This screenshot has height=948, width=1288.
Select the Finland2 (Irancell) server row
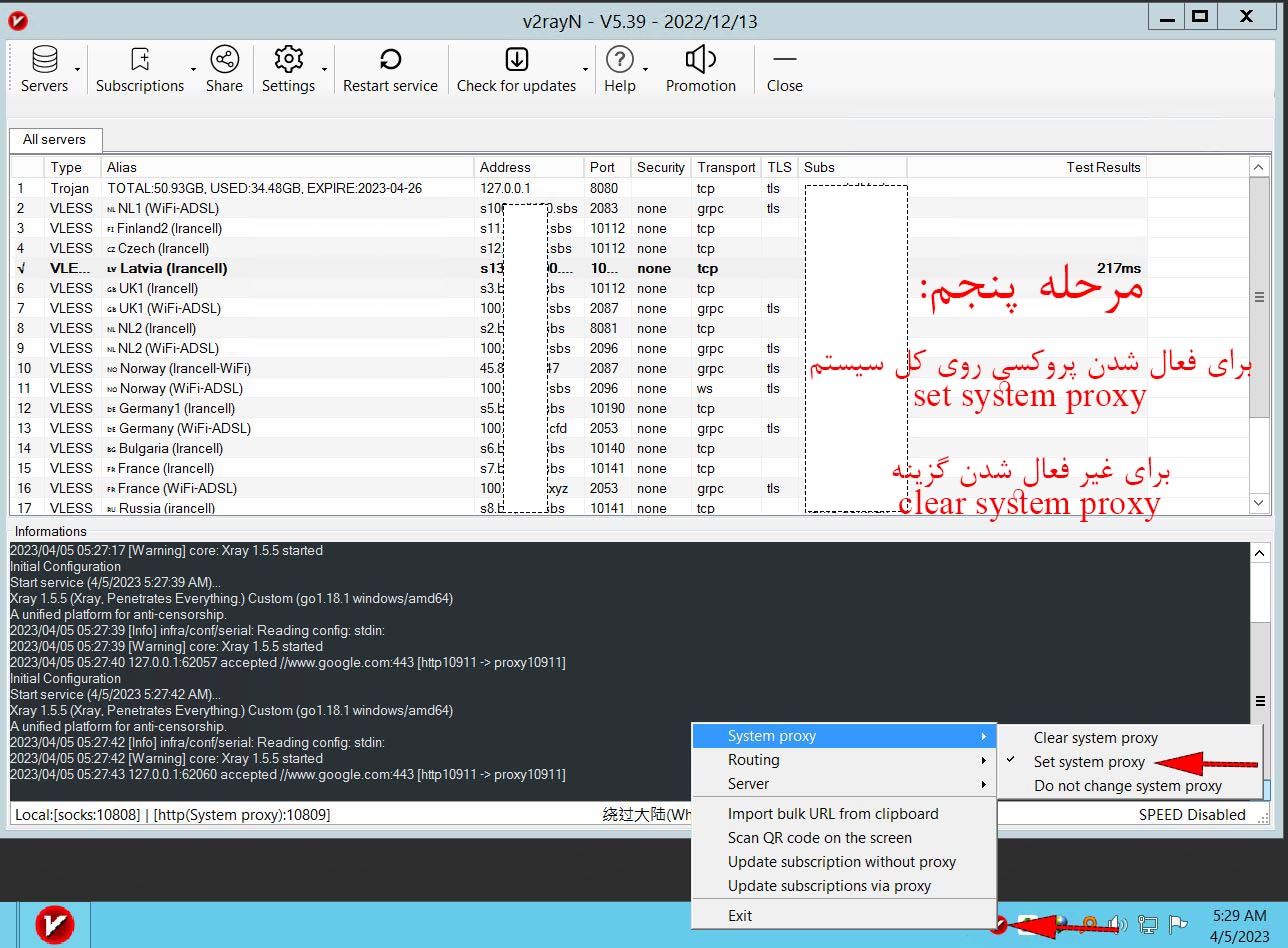[630, 228]
